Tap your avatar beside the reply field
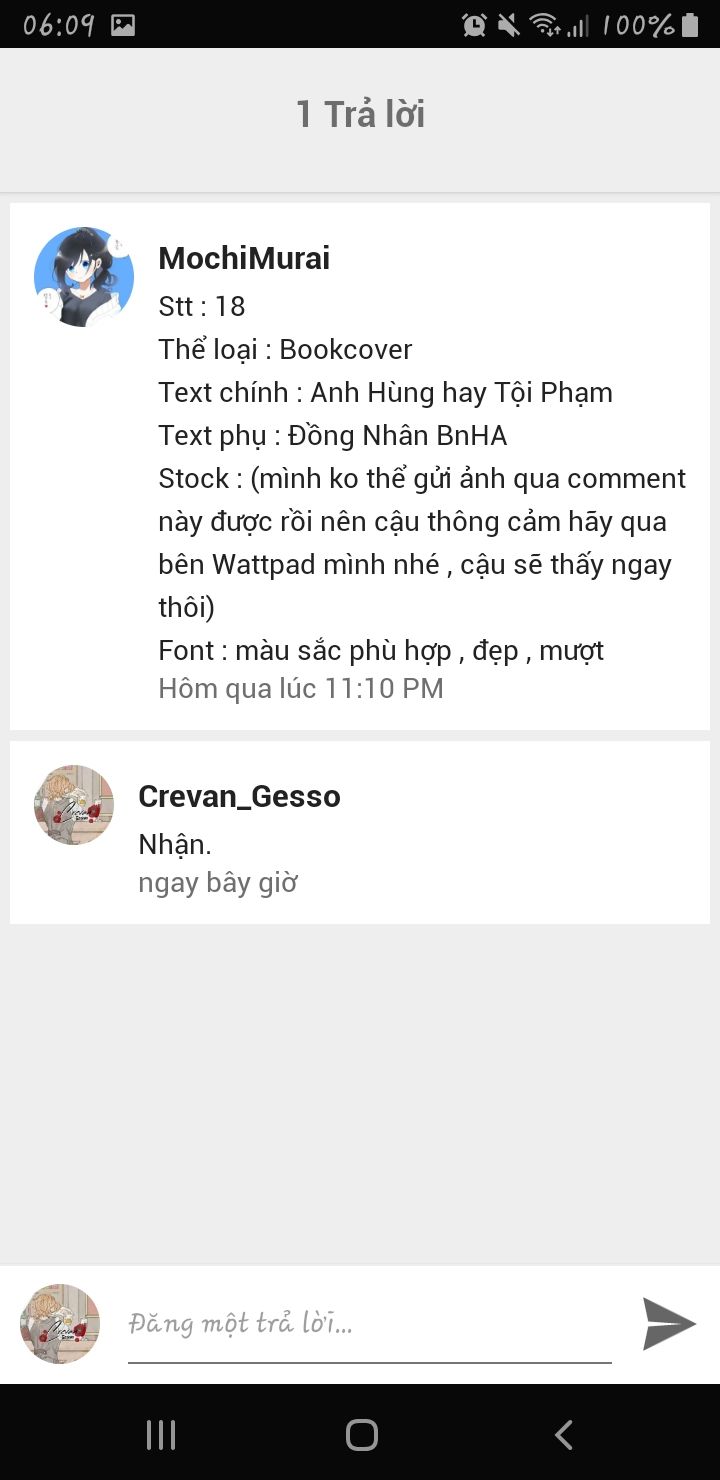The width and height of the screenshot is (720, 1480). (x=60, y=1324)
